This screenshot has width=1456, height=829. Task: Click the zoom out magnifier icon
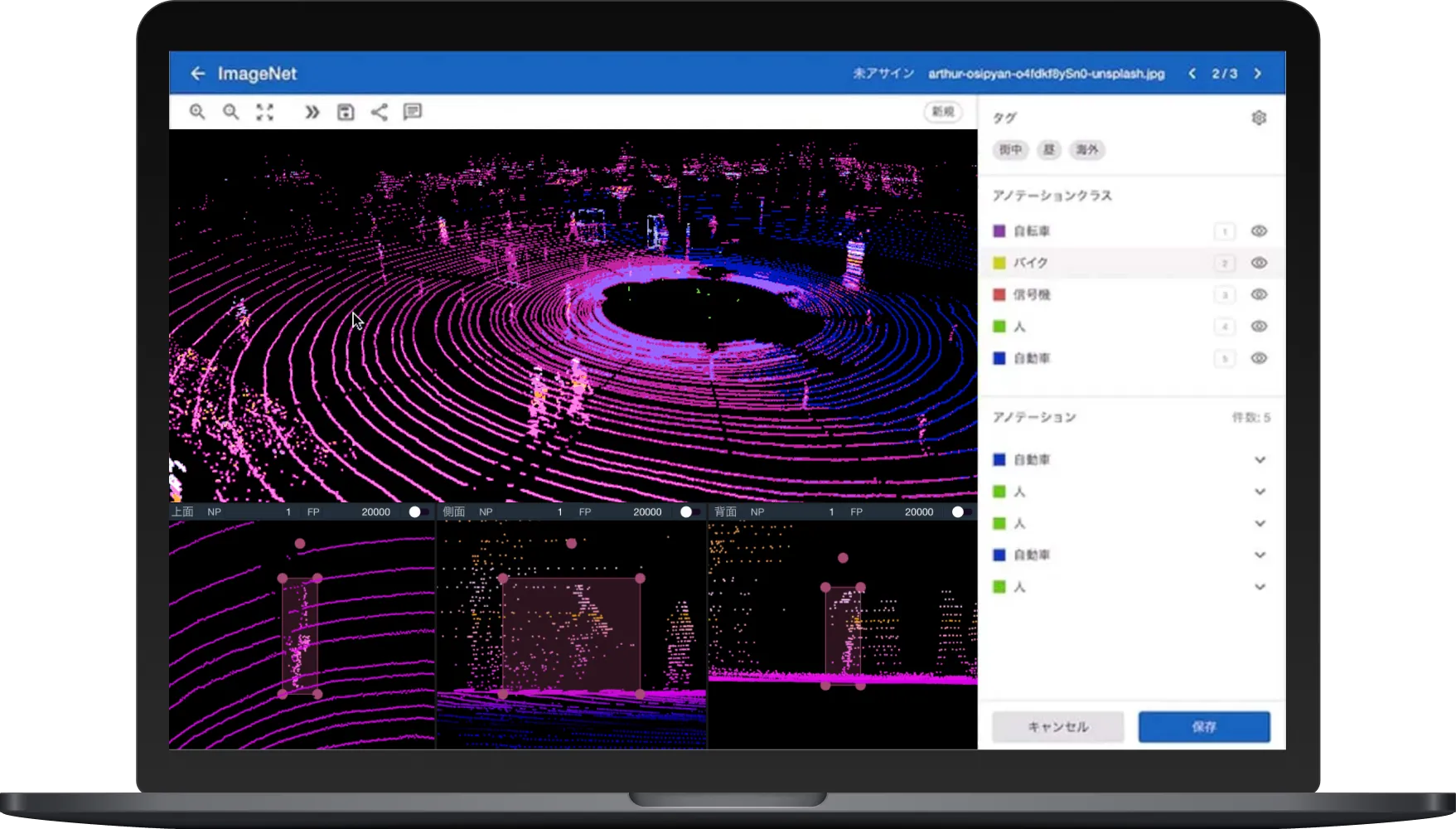click(231, 112)
